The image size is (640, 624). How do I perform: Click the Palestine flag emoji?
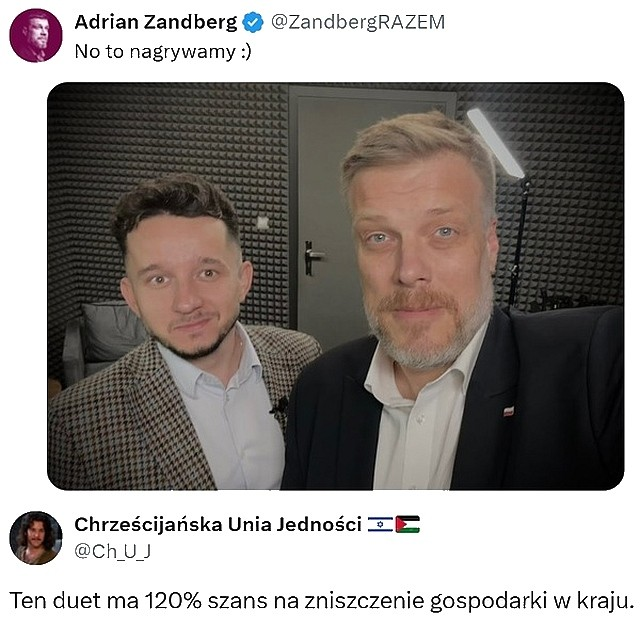click(x=407, y=524)
